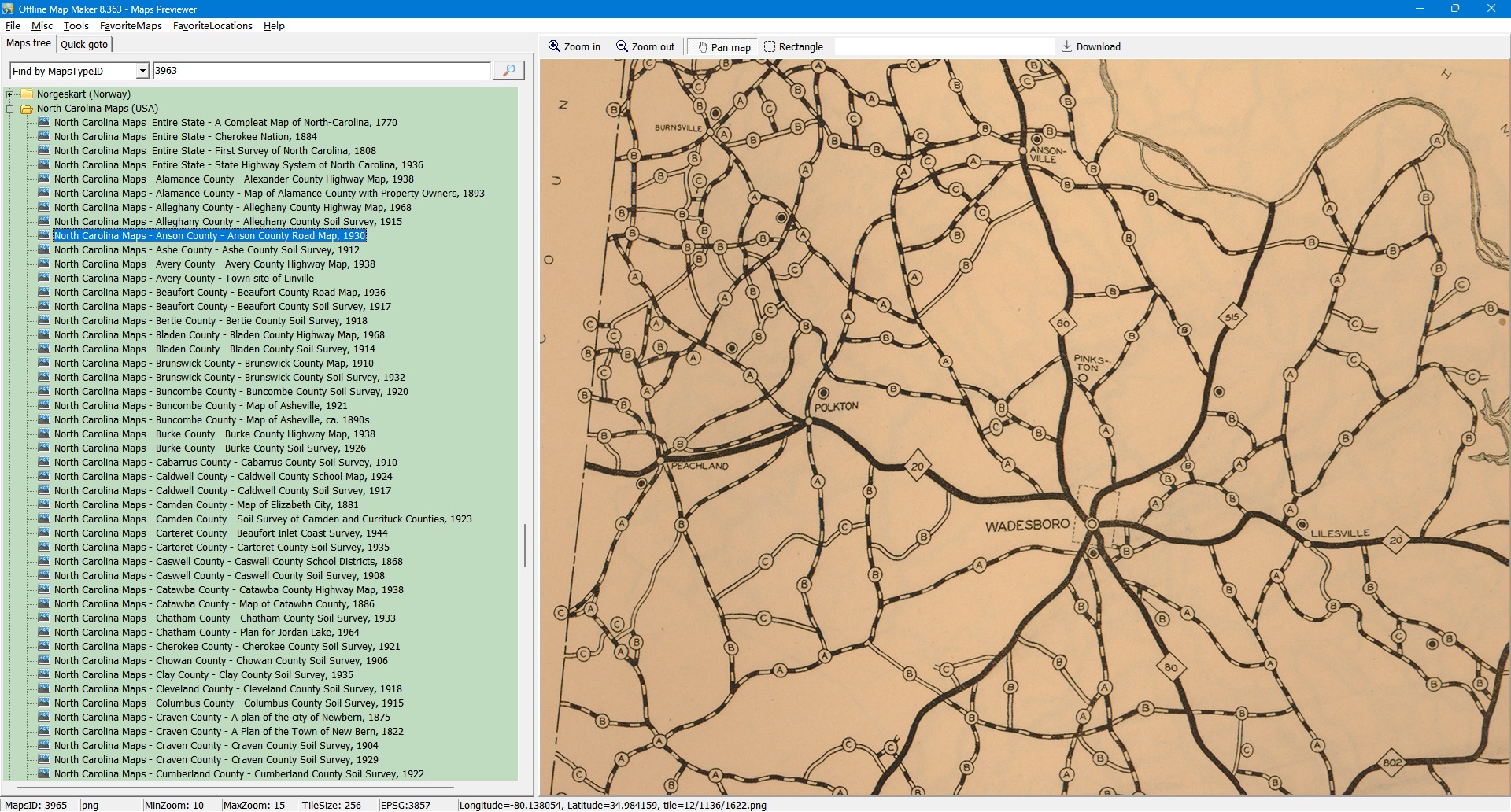
Task: Select Bladen County Highway Map, 1968
Action: pyautogui.click(x=219, y=335)
